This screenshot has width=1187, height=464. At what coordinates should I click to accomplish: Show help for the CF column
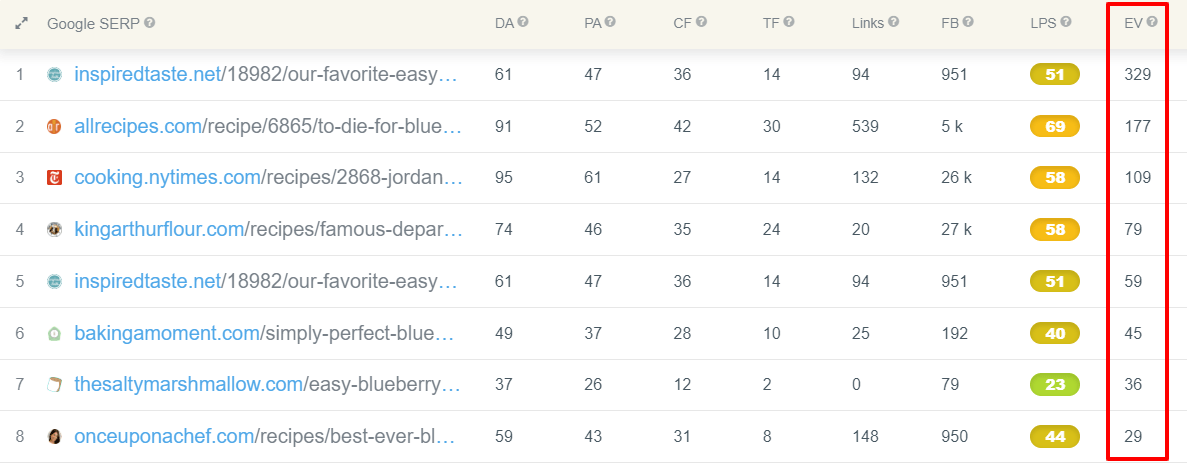point(701,23)
